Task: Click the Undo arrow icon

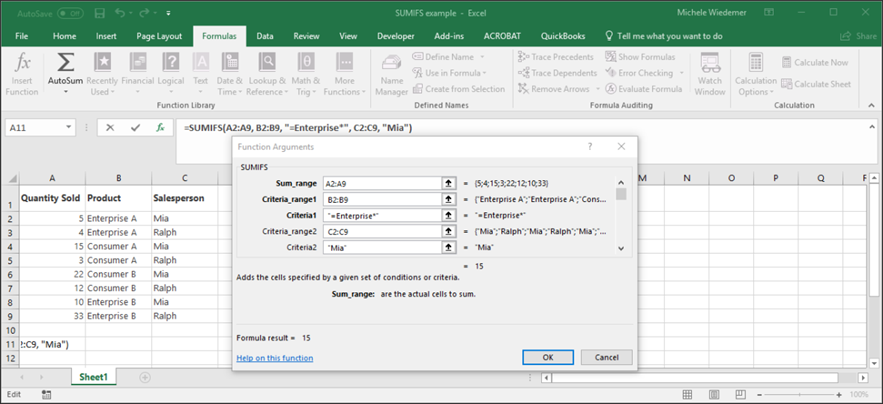Action: click(119, 12)
